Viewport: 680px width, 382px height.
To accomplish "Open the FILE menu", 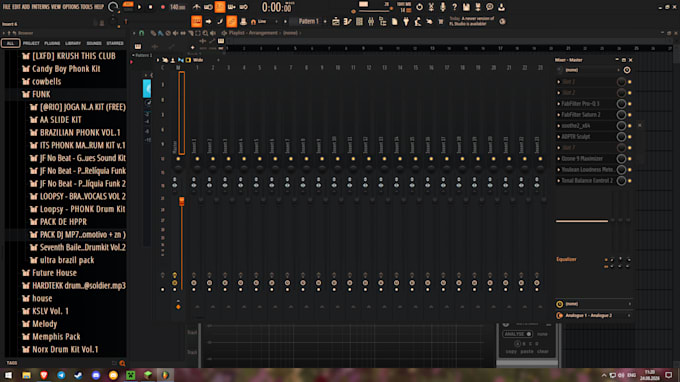I will point(7,7).
